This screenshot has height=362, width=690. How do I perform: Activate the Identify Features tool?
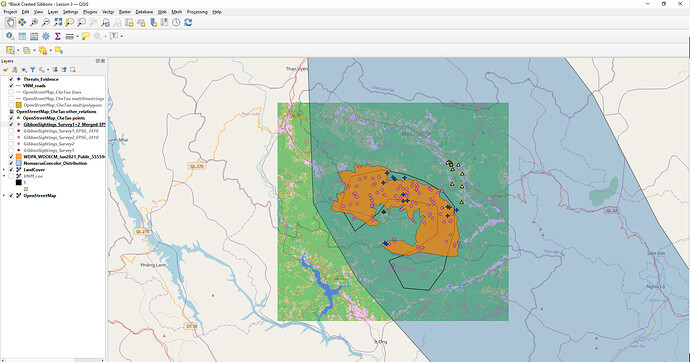(10, 36)
